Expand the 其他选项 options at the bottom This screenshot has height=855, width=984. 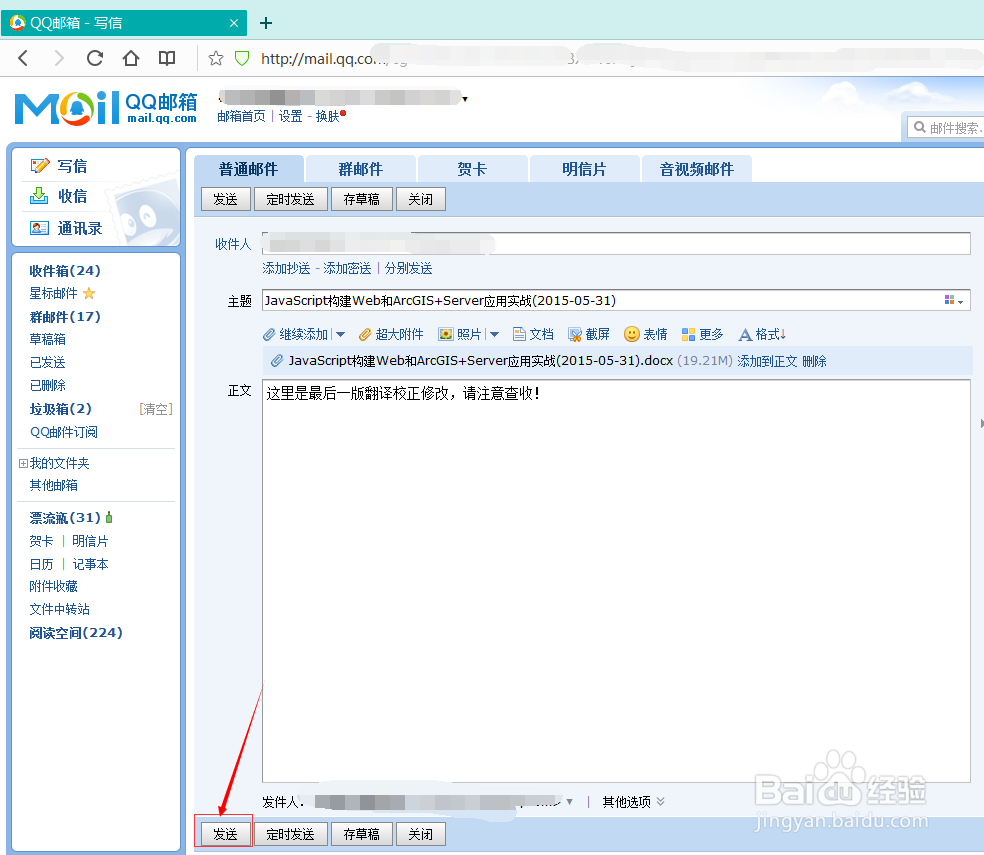[x=630, y=801]
